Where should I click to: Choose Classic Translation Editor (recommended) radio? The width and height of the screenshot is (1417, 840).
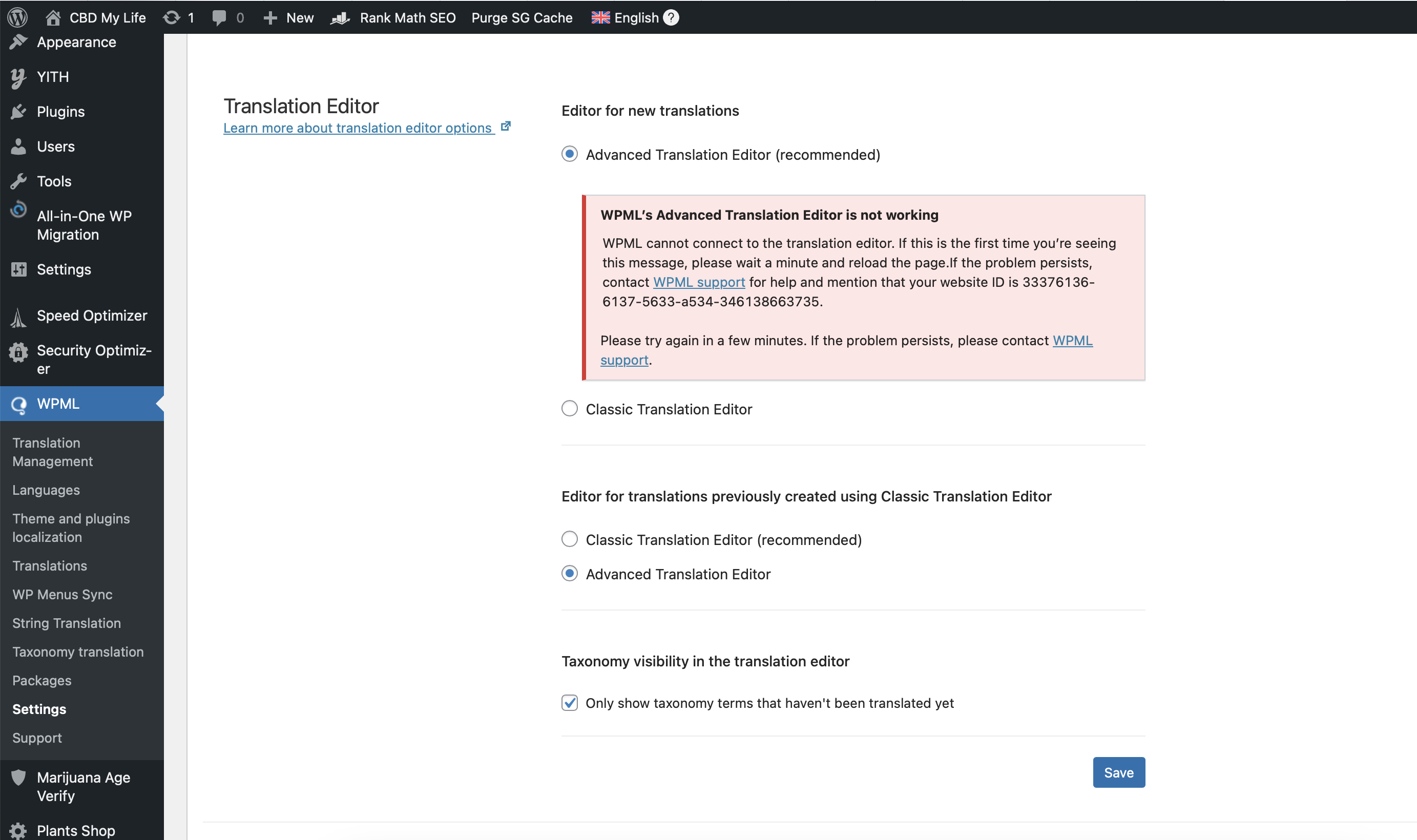[x=570, y=539]
